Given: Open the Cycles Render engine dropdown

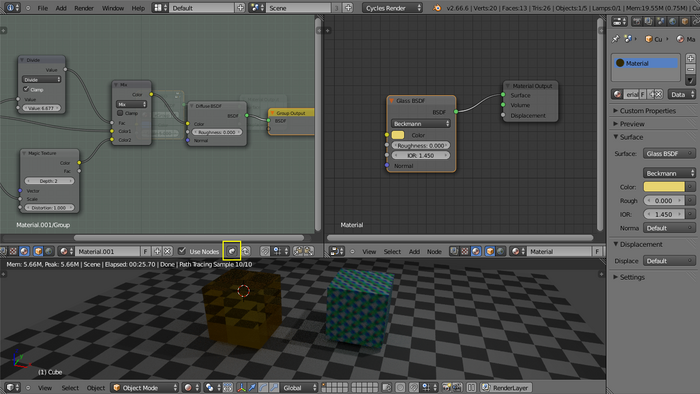Looking at the screenshot, I should (392, 8).
